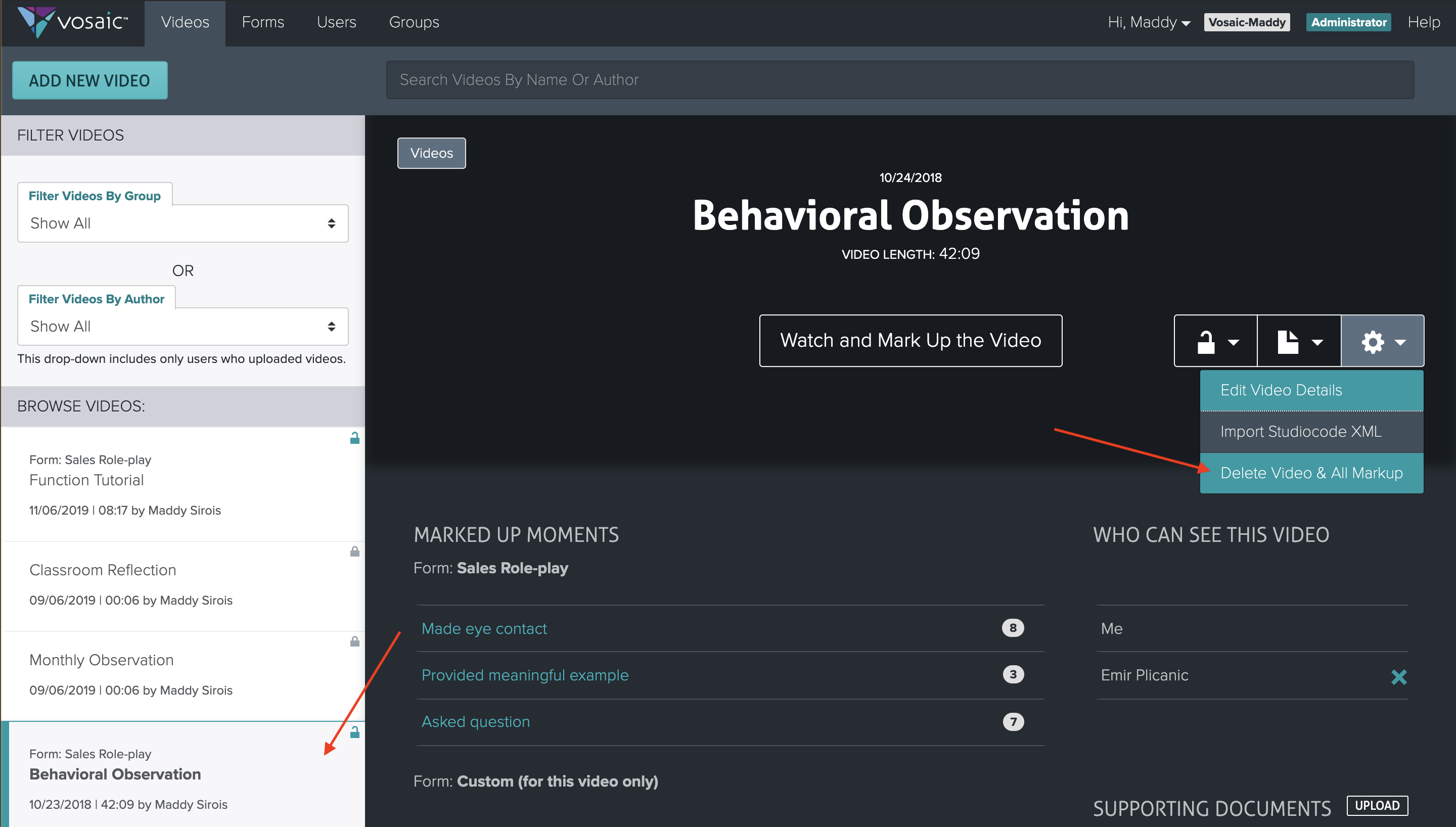Open the Hi, Maddy user menu
Screen dimensions: 1456x827
[1148, 22]
